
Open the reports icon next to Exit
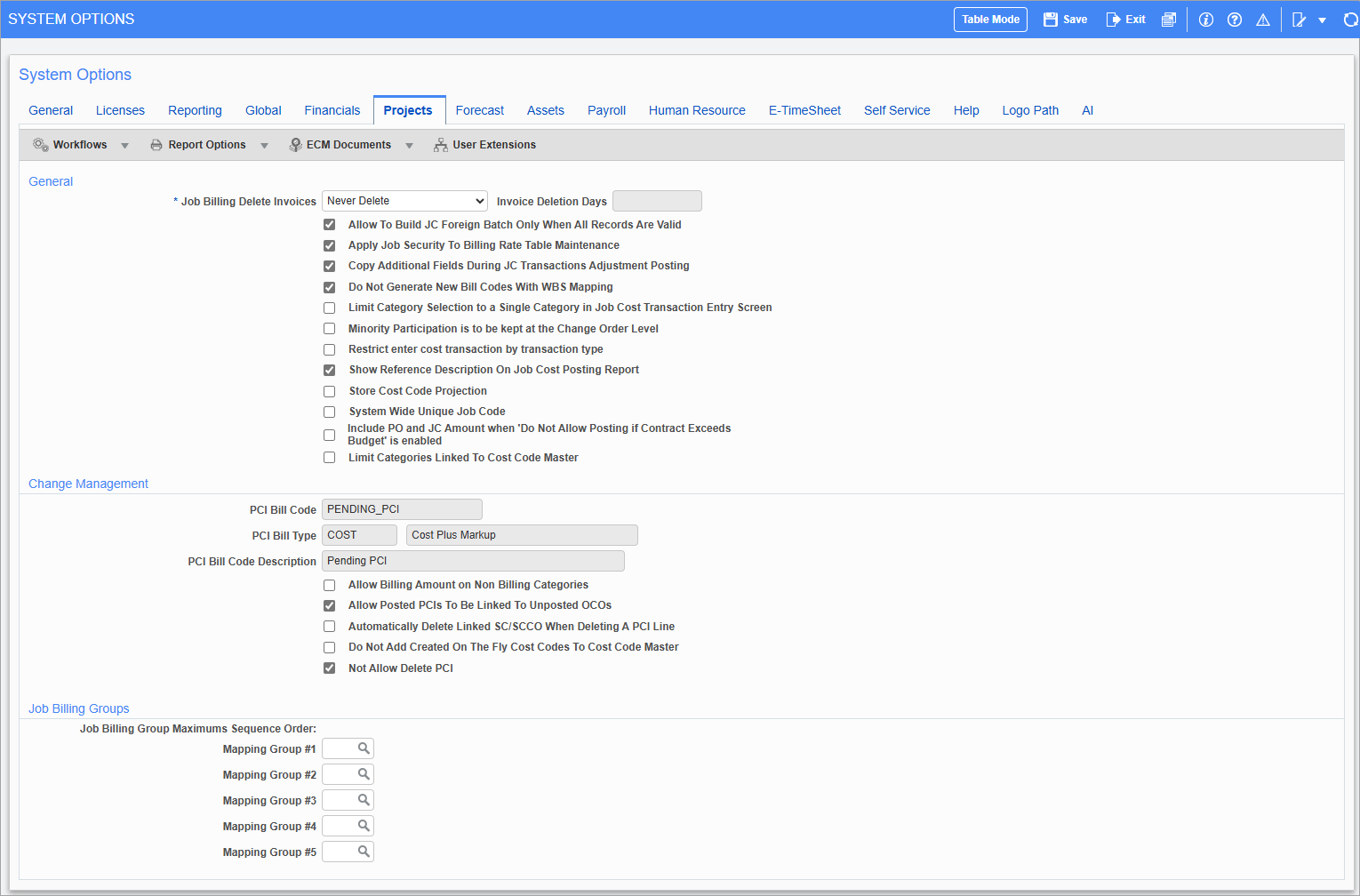(1169, 19)
